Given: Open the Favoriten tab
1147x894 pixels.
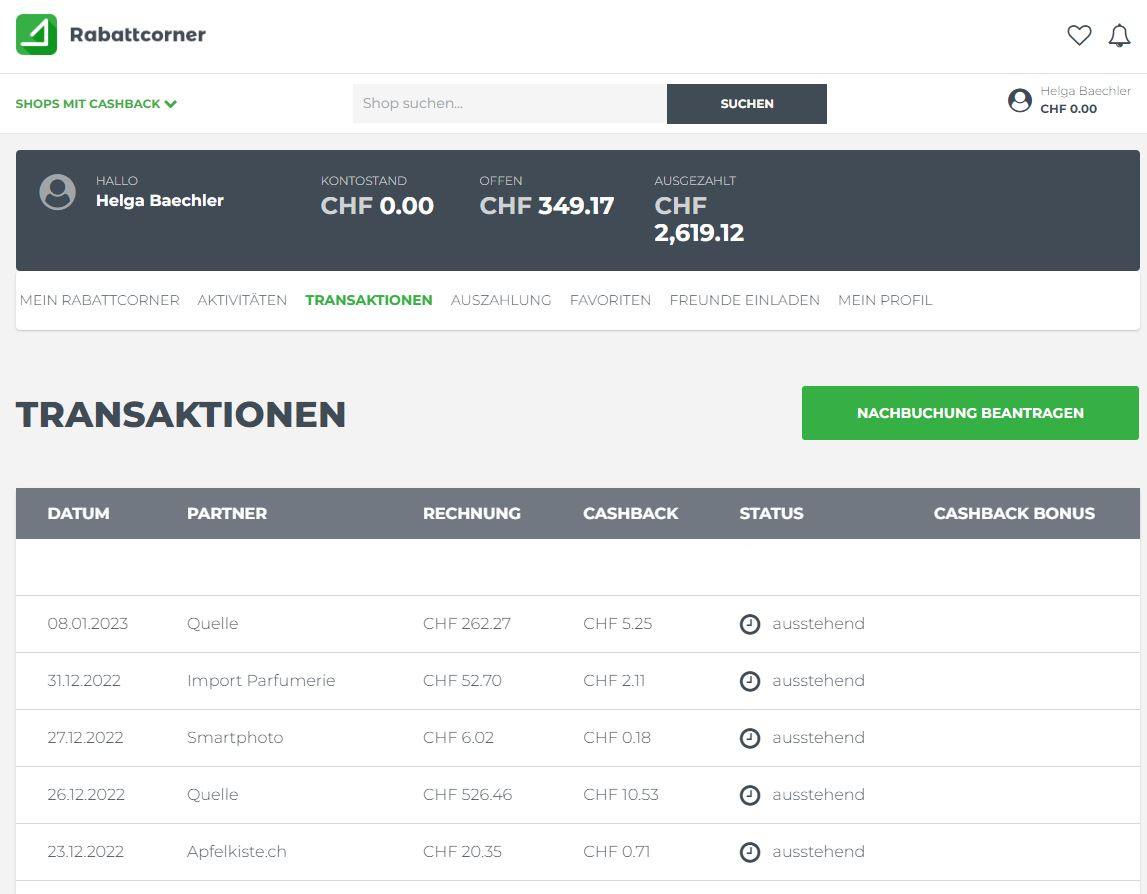Looking at the screenshot, I should tap(610, 300).
